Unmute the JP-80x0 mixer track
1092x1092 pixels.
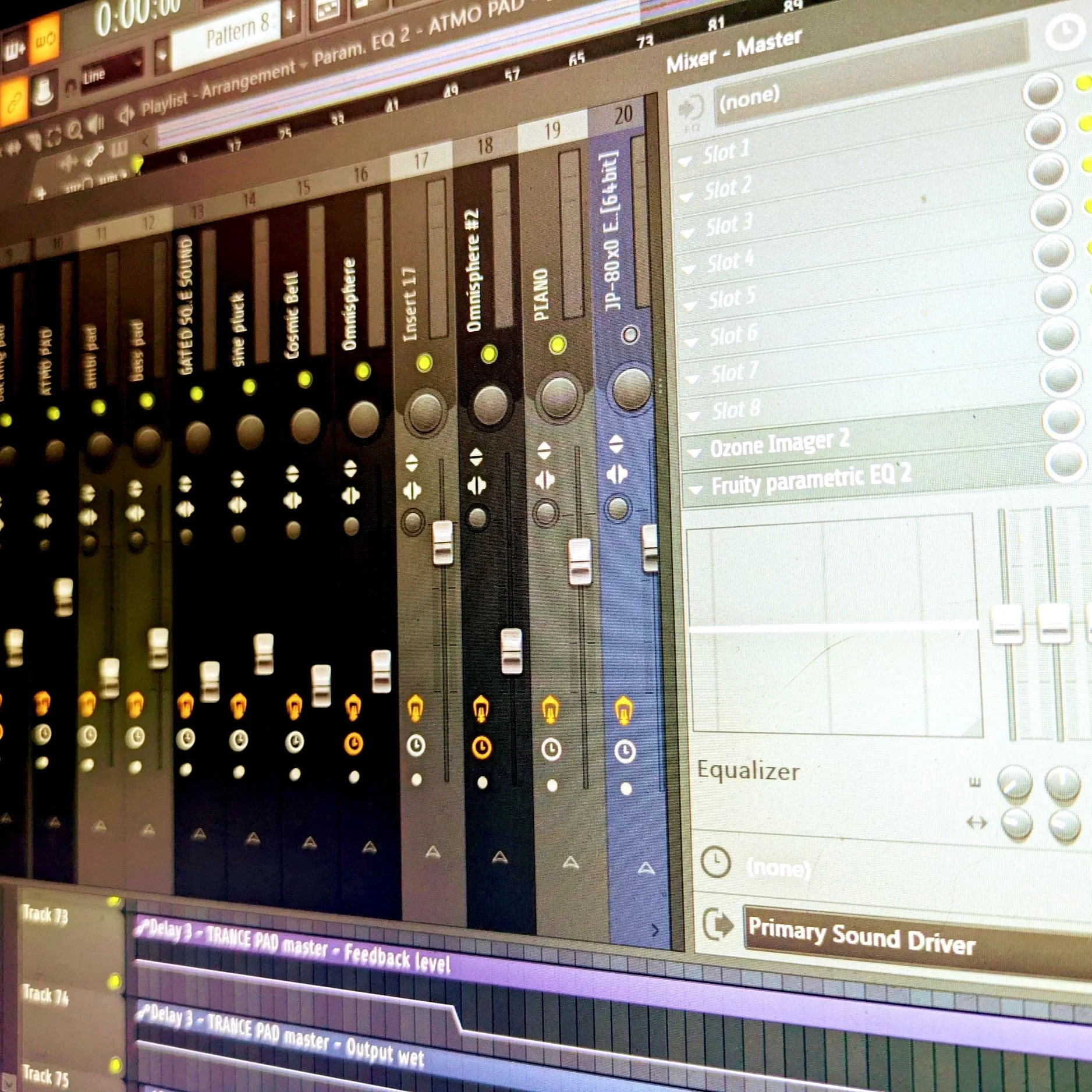click(x=630, y=335)
